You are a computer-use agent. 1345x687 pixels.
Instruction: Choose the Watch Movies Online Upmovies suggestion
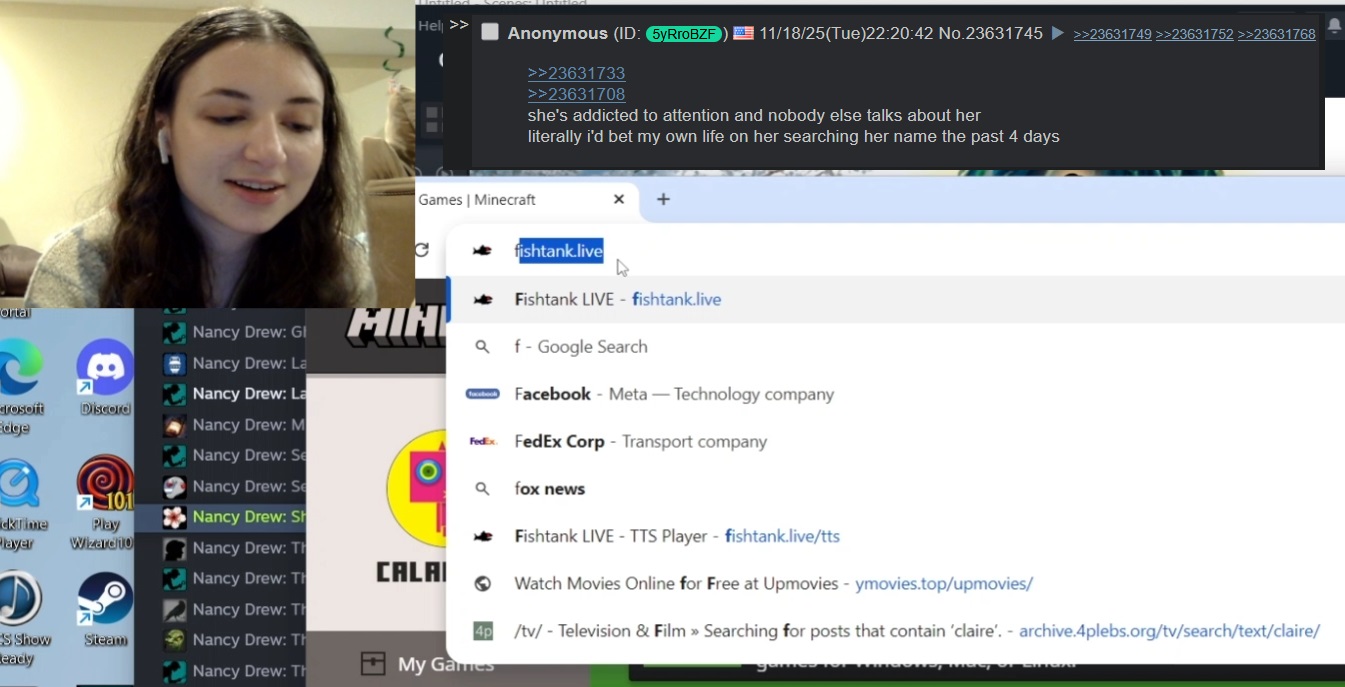pyautogui.click(x=895, y=583)
